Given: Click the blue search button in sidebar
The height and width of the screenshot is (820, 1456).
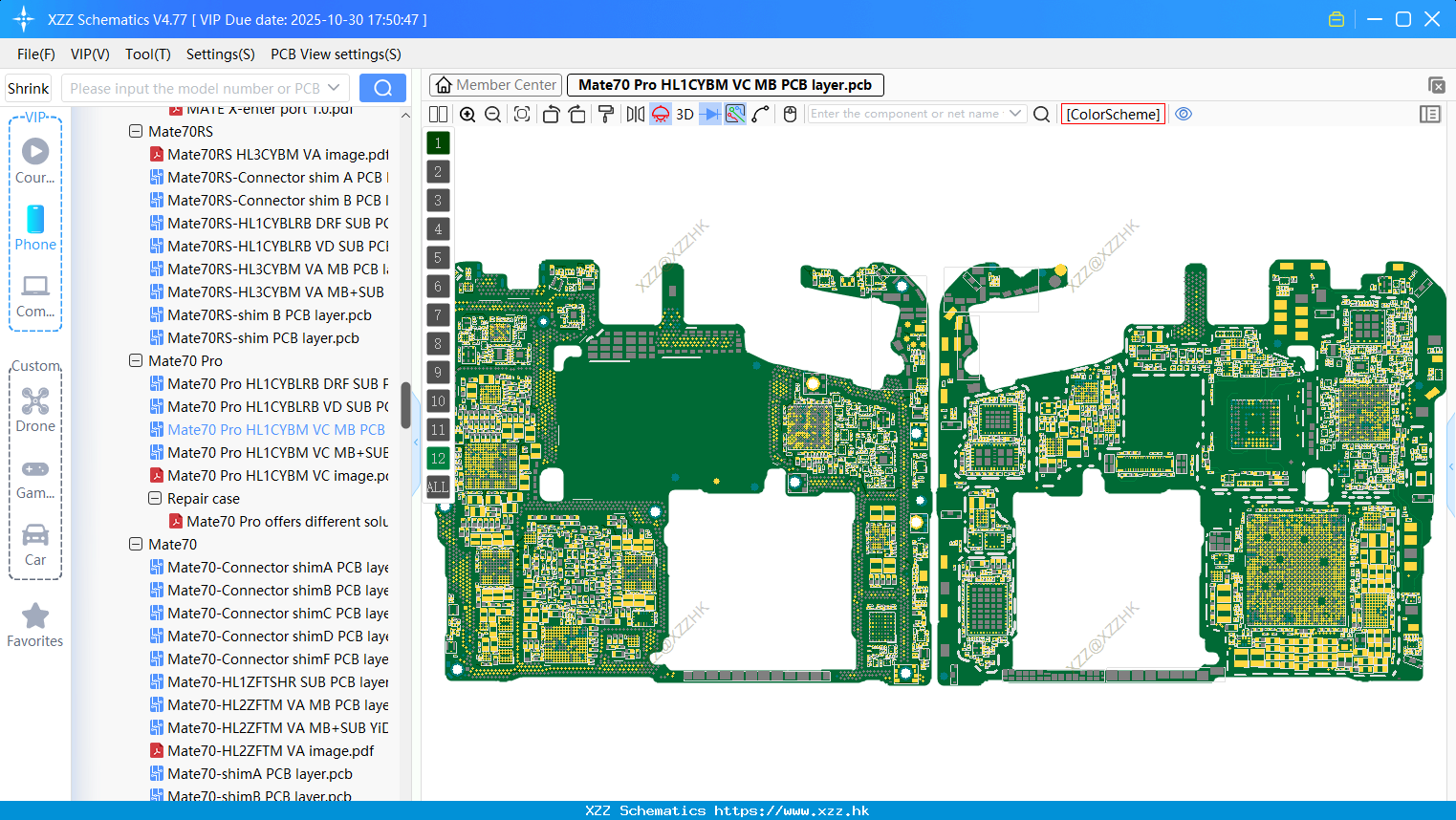Looking at the screenshot, I should 382,88.
